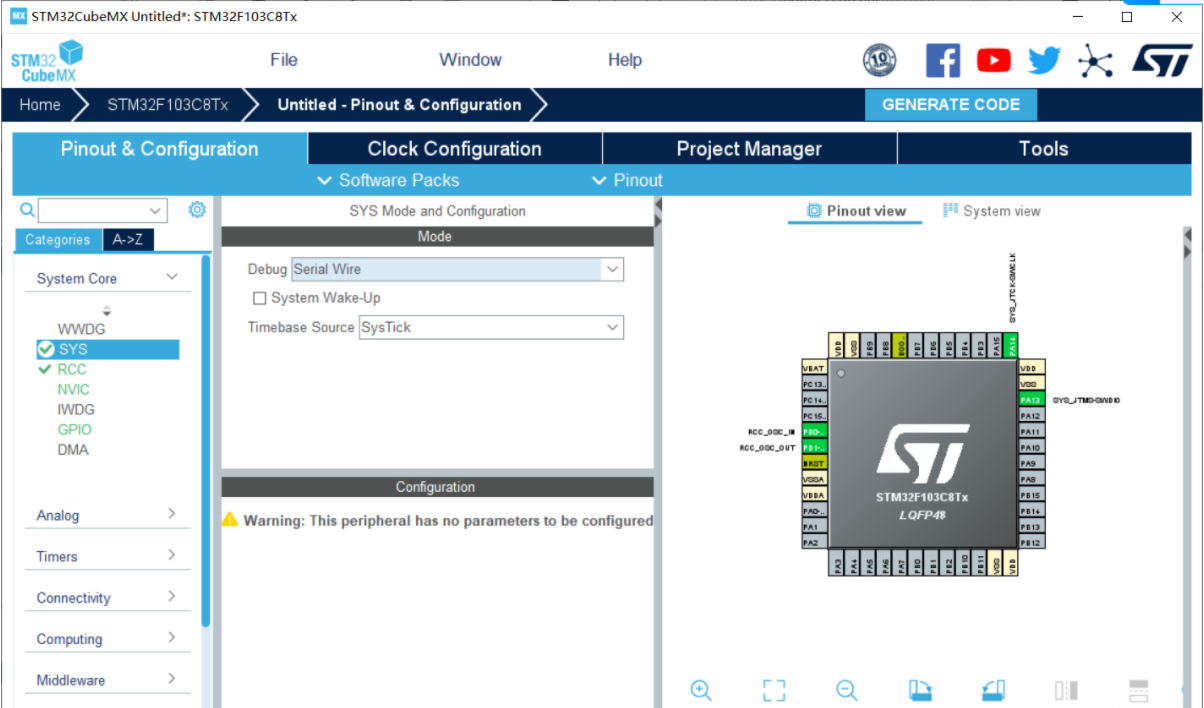Zoom in on the pinout view
Image resolution: width=1204 pixels, height=708 pixels.
[x=701, y=690]
